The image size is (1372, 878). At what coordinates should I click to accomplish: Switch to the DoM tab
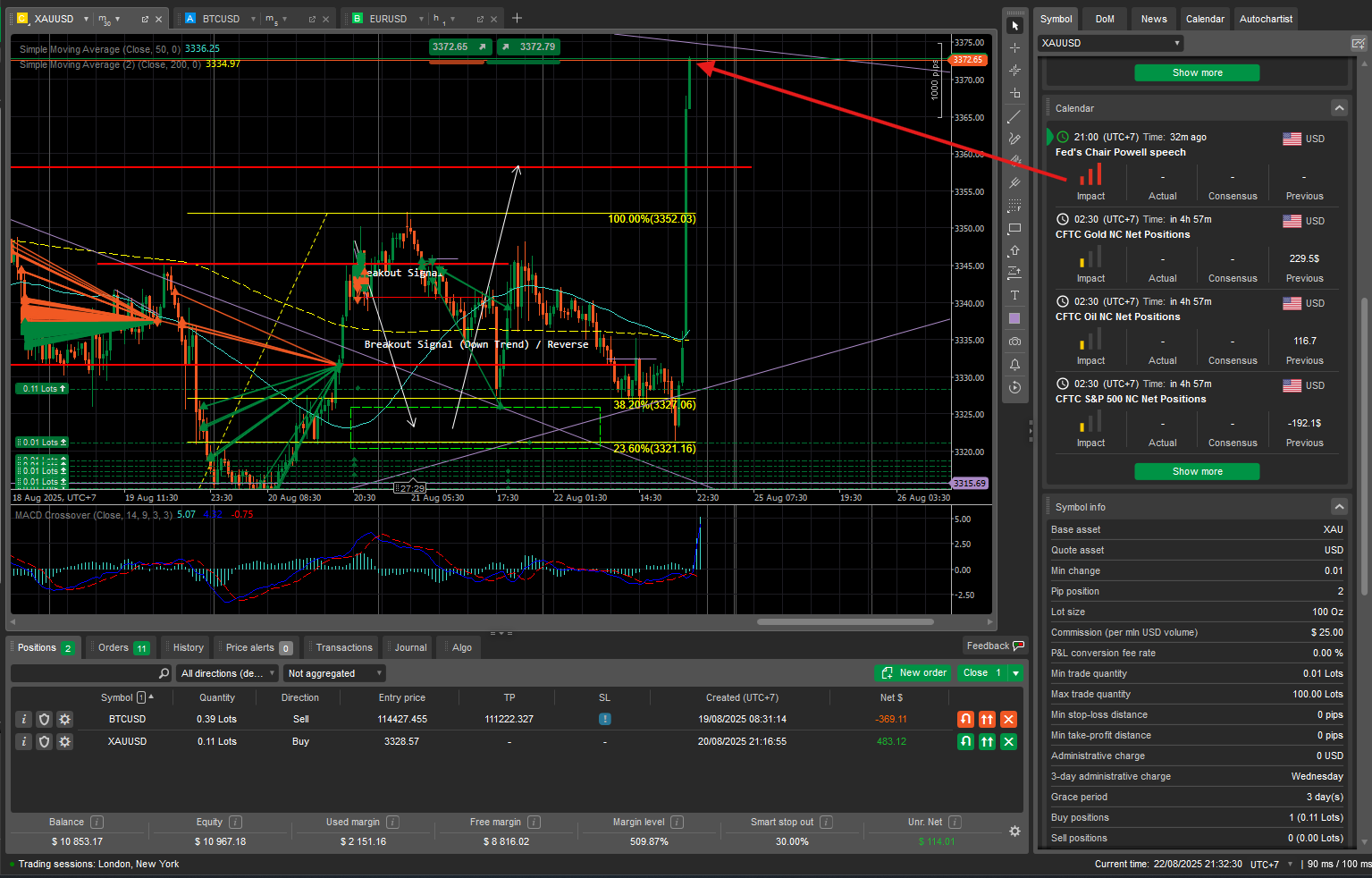click(x=1105, y=19)
